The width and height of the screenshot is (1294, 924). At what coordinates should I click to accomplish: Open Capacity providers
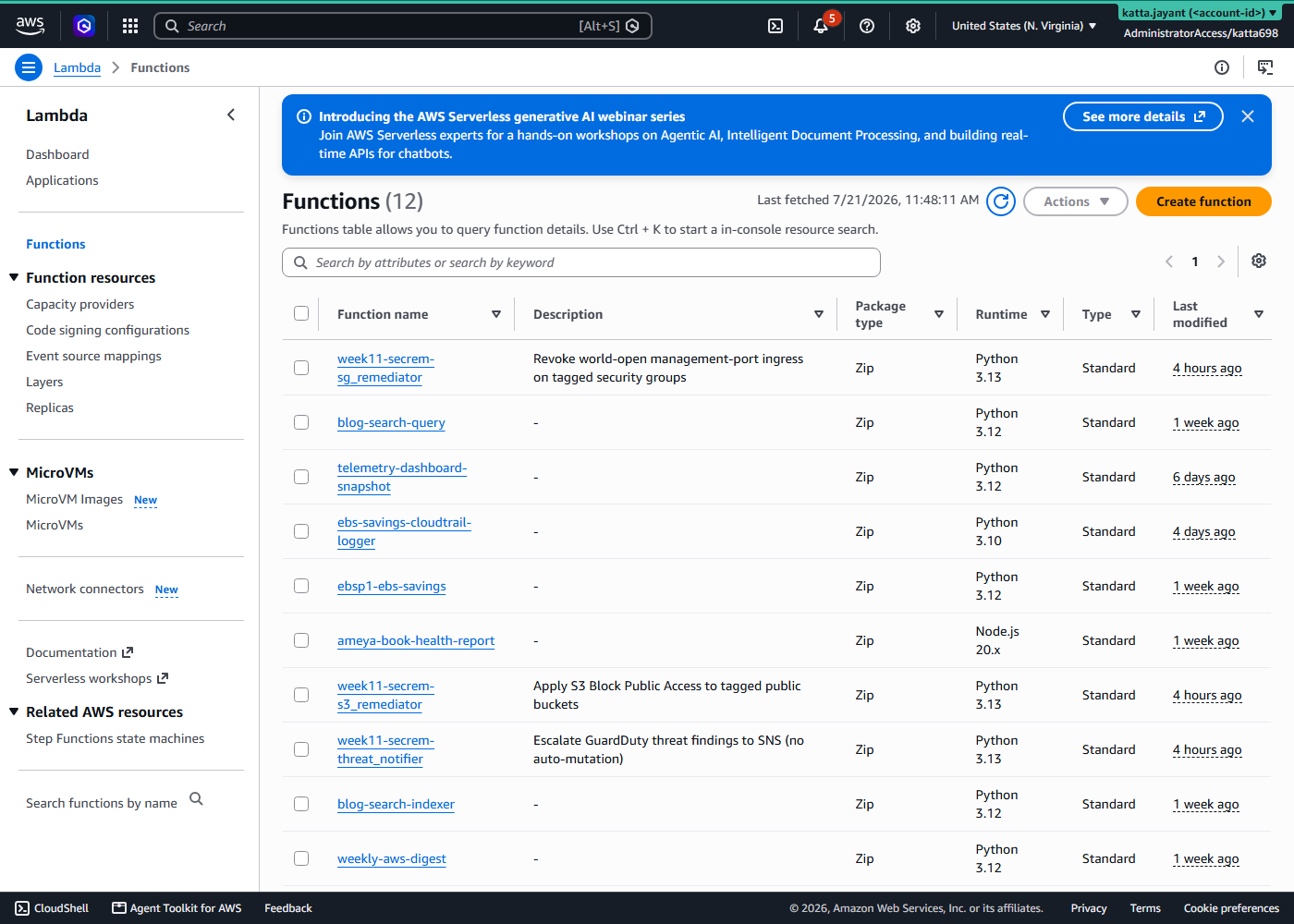pos(79,304)
